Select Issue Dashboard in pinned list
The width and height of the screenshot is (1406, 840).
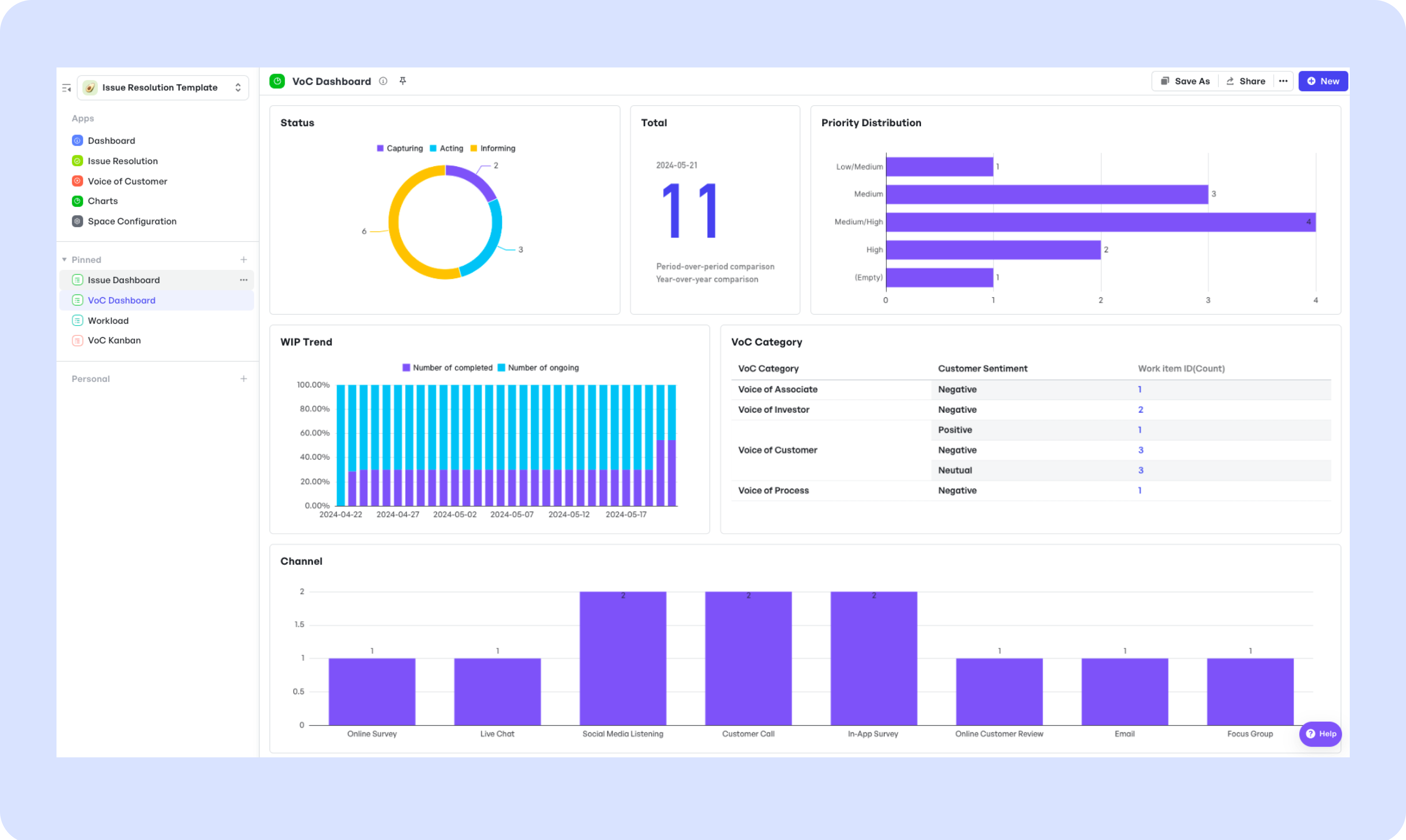156,280
